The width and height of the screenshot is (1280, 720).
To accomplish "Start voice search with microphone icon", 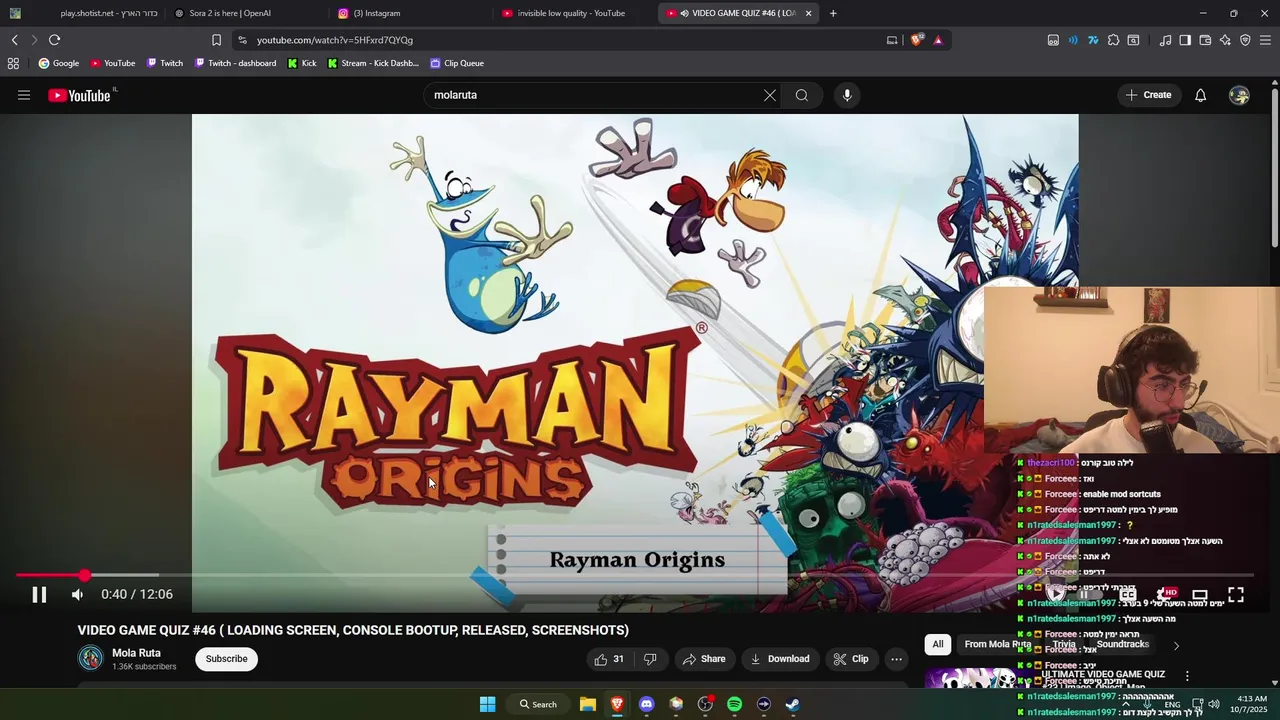I will pos(847,95).
